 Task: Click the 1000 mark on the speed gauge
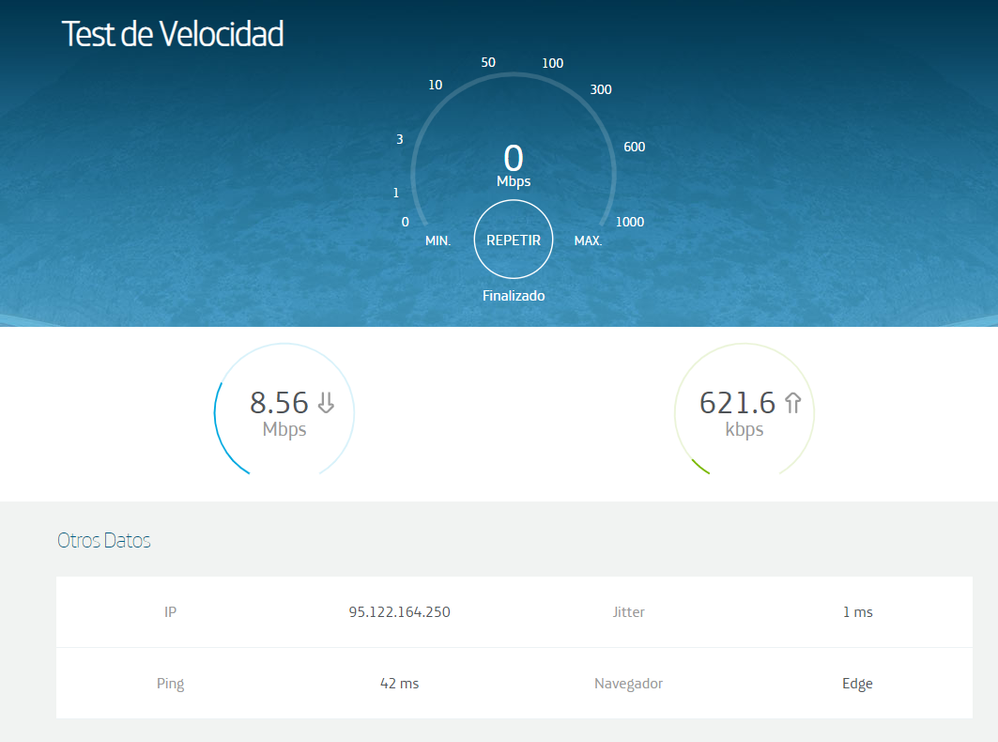[629, 221]
